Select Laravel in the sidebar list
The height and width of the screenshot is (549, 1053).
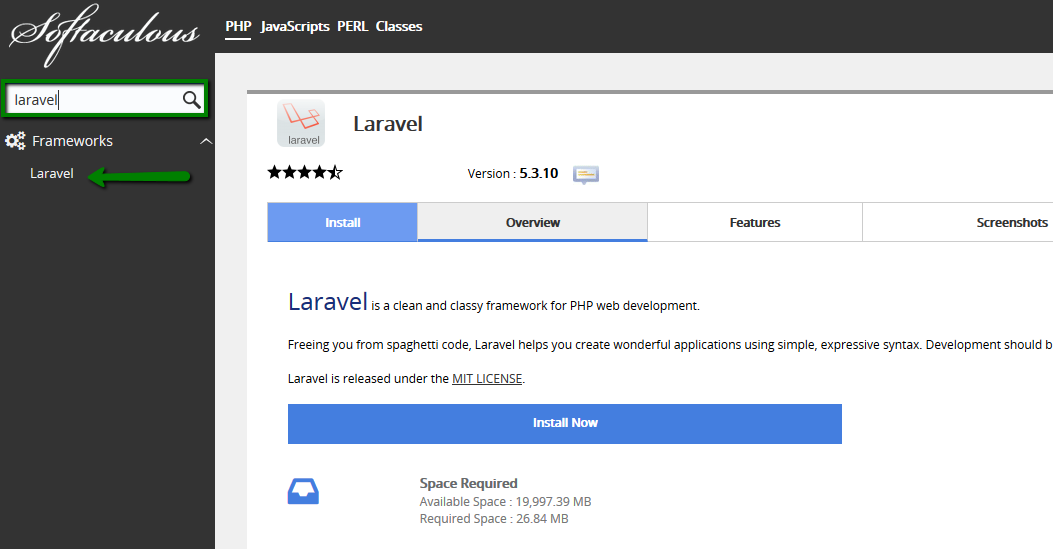[52, 173]
